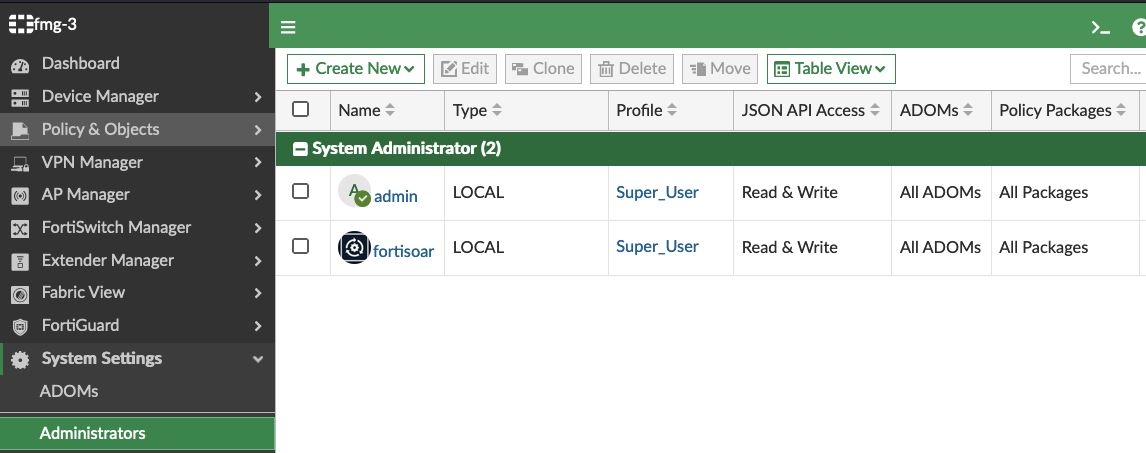Click the Device Manager icon

pyautogui.click(x=20, y=97)
